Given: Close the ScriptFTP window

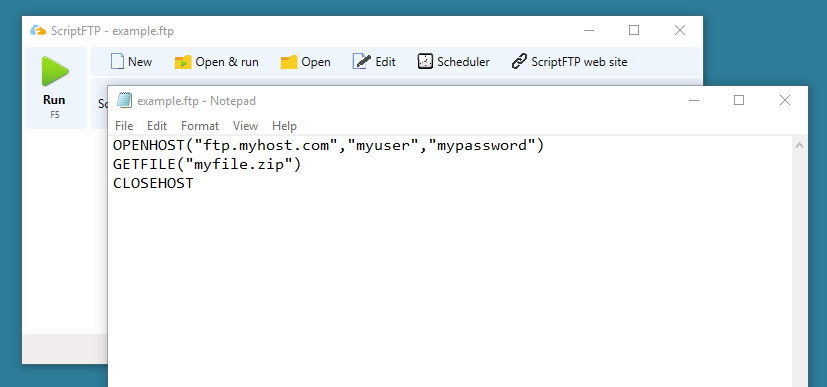Looking at the screenshot, I should [680, 31].
